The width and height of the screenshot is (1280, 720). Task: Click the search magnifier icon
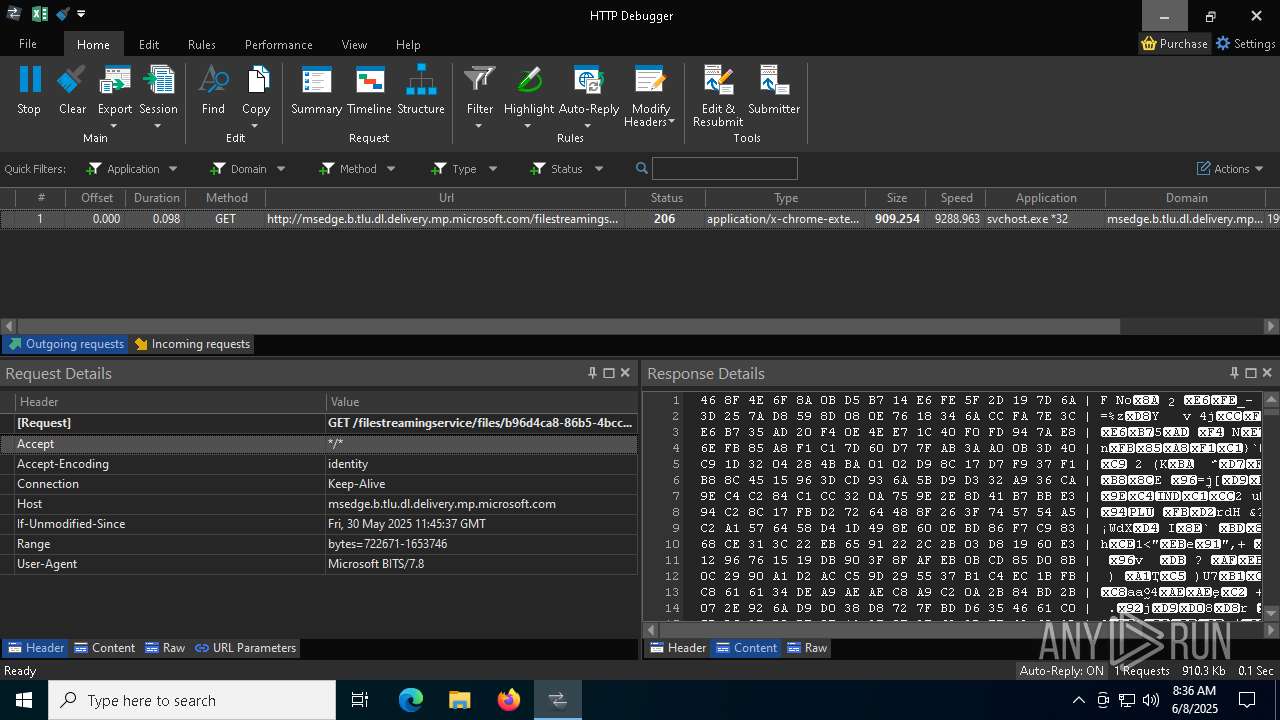click(x=642, y=169)
